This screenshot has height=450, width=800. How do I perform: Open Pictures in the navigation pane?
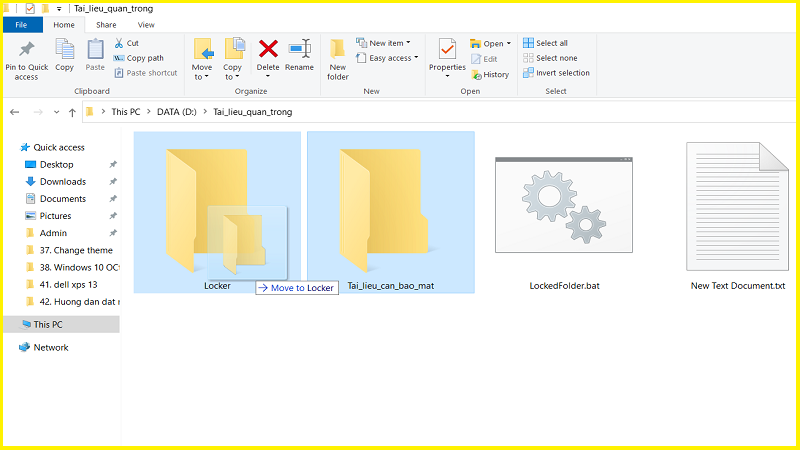[55, 216]
